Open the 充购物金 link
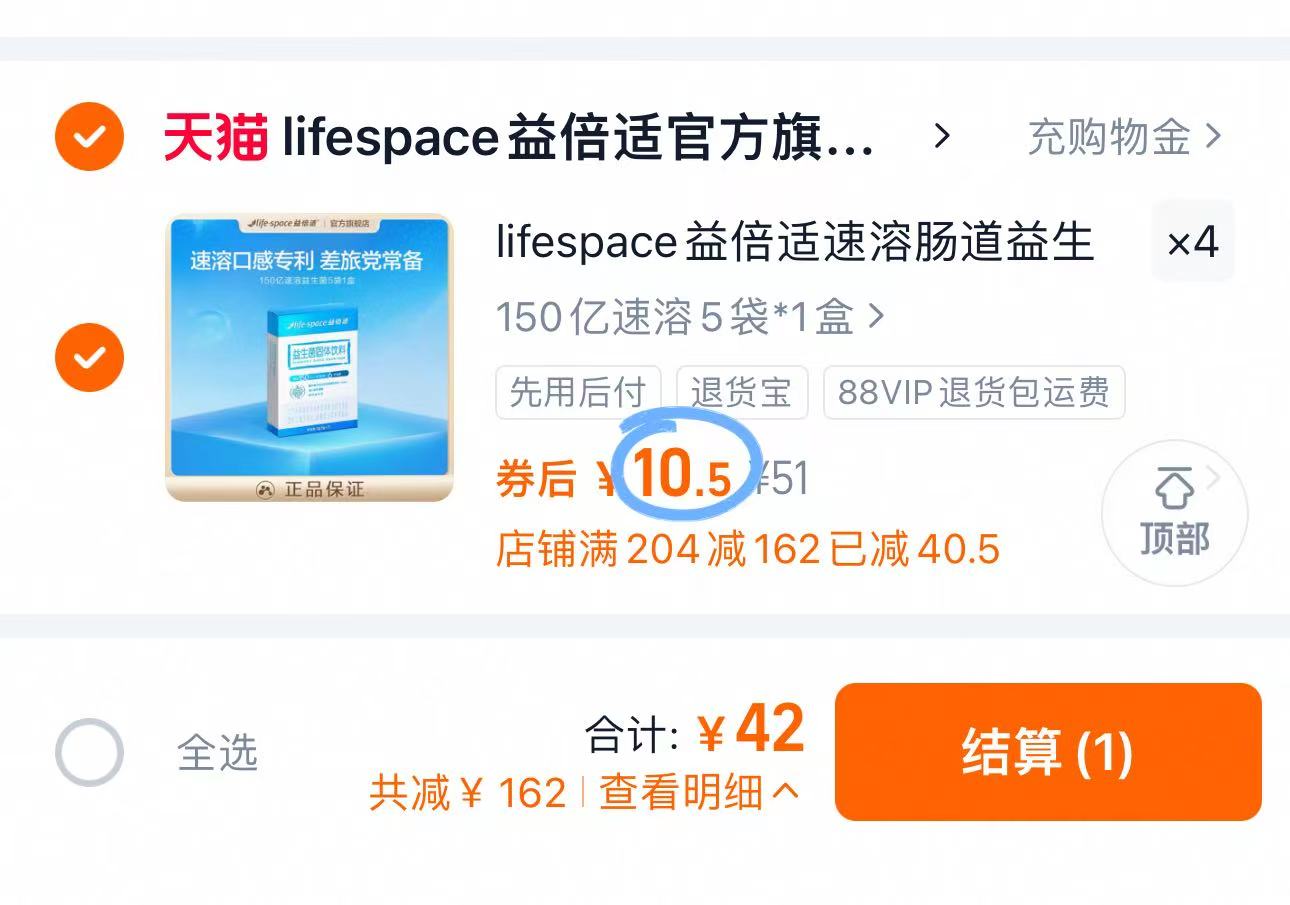 1124,137
